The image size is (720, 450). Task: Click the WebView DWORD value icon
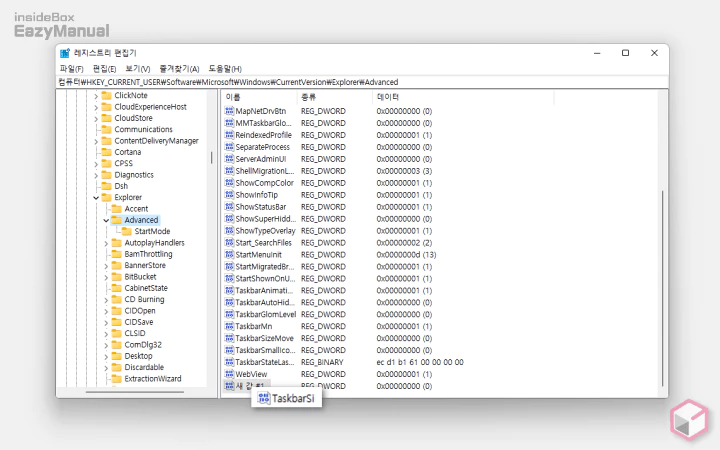229,374
